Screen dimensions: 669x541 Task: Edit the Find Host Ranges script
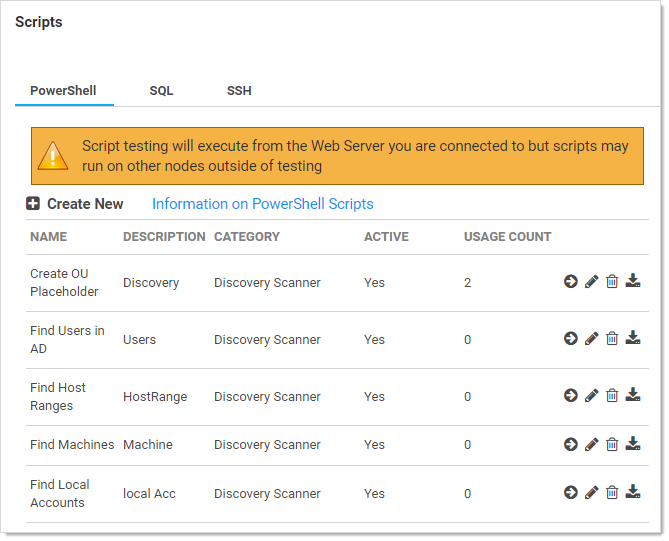click(591, 396)
